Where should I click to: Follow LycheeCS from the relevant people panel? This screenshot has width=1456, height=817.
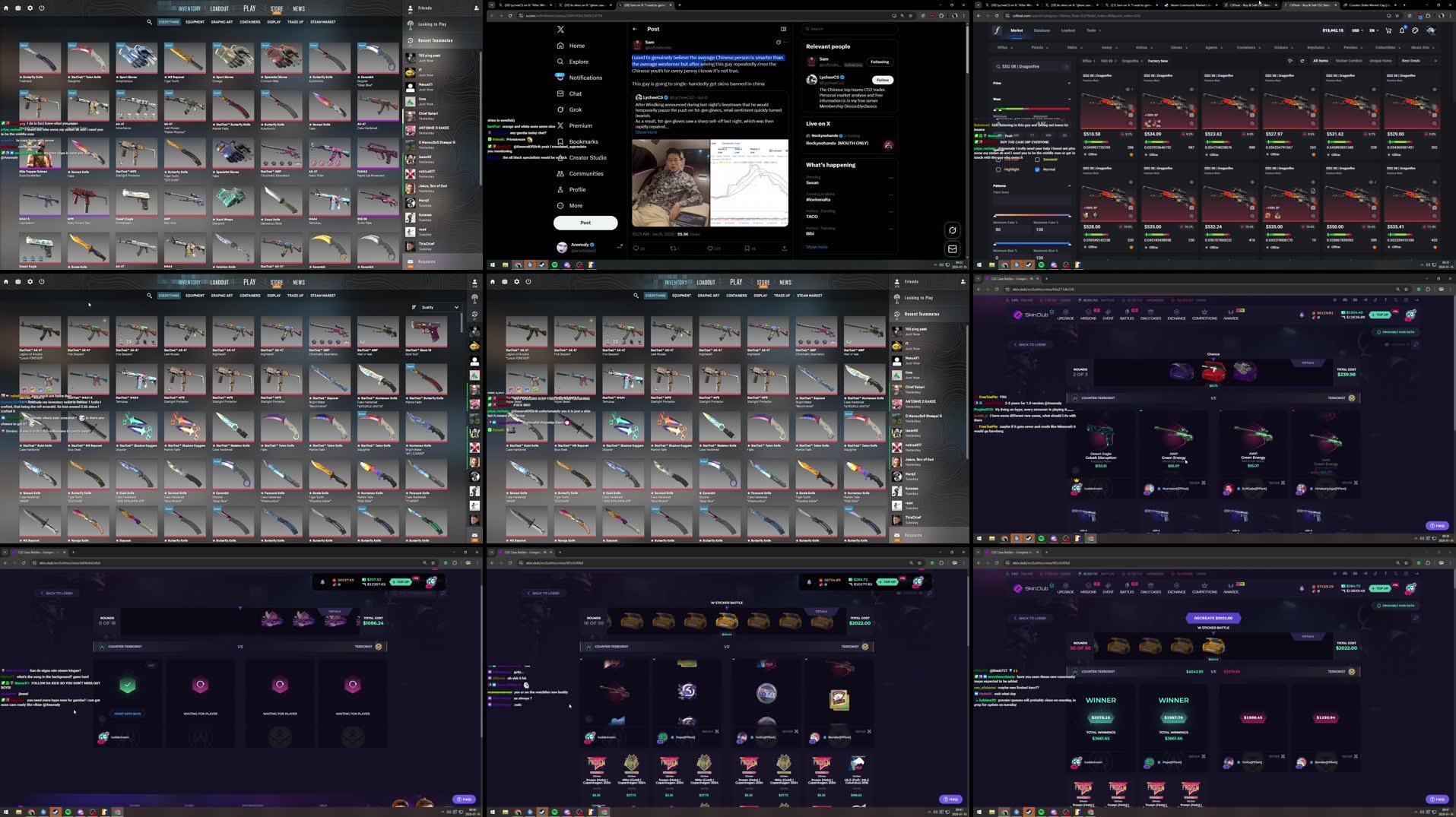pos(881,80)
